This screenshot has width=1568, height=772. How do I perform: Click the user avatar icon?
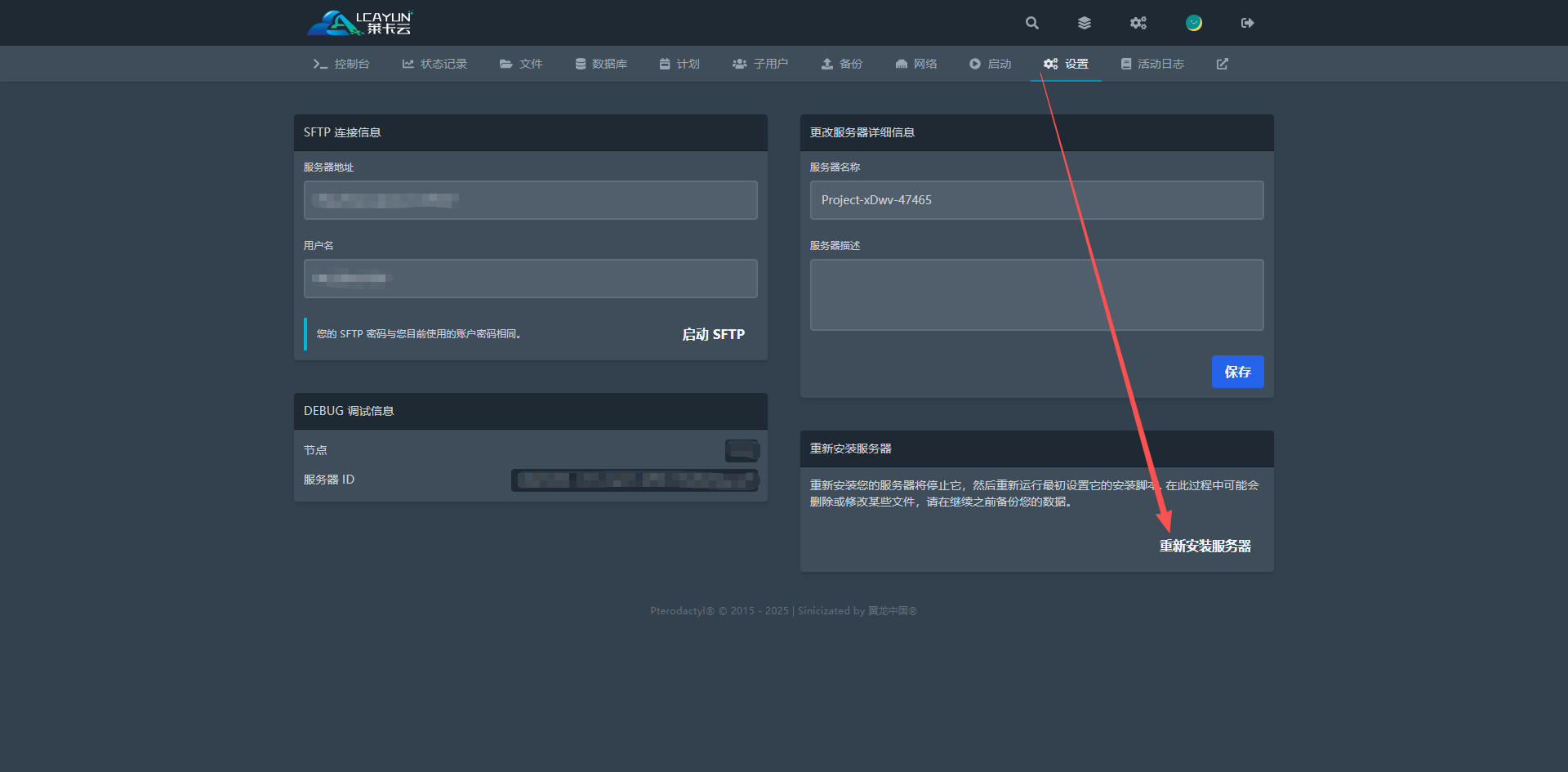click(x=1193, y=23)
